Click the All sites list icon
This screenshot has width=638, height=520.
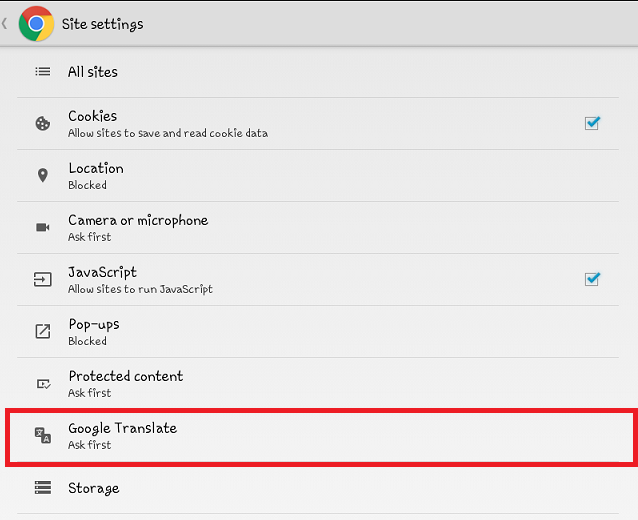tap(43, 72)
